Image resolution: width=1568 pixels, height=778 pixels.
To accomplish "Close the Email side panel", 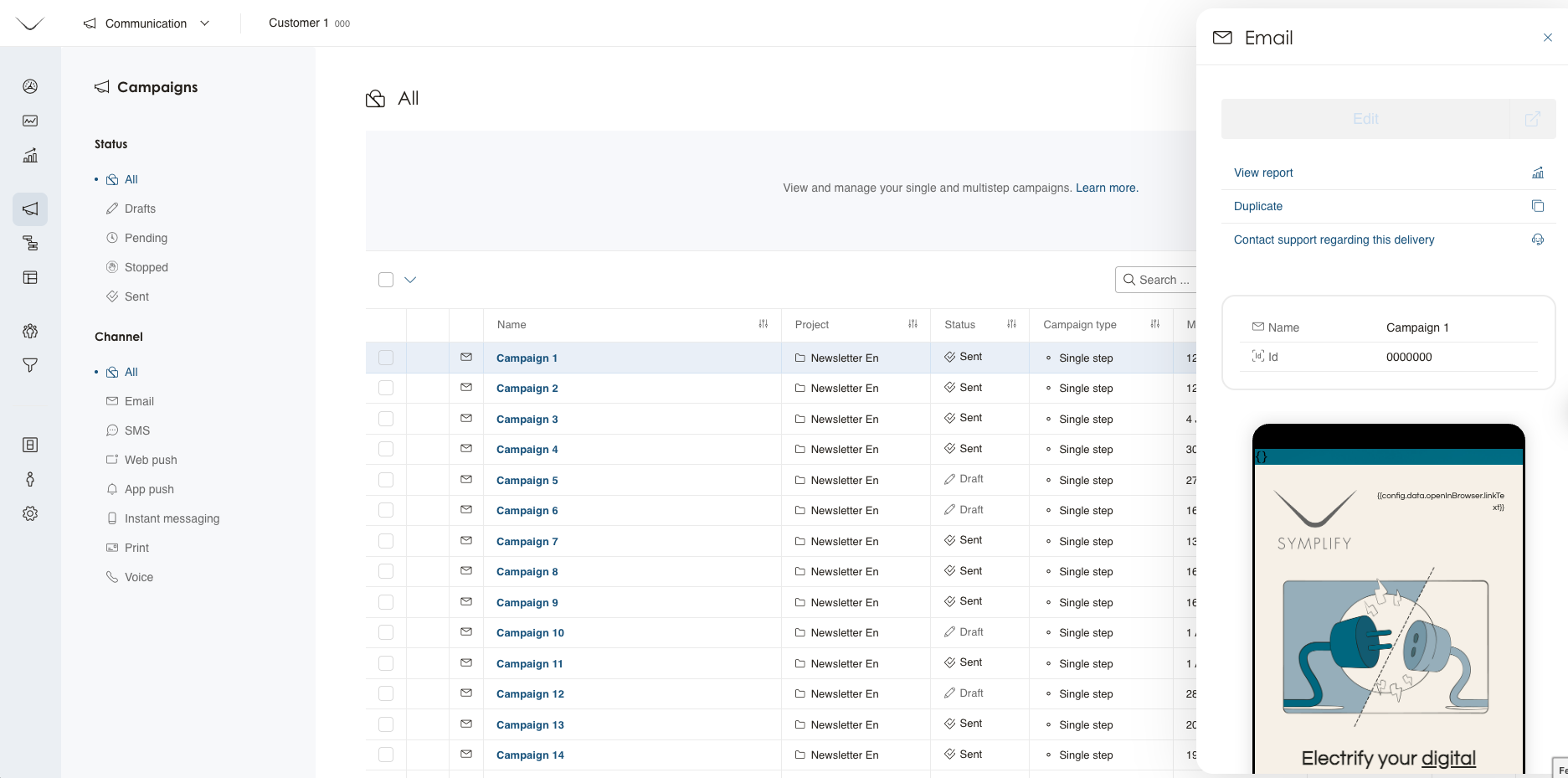I will tap(1547, 38).
